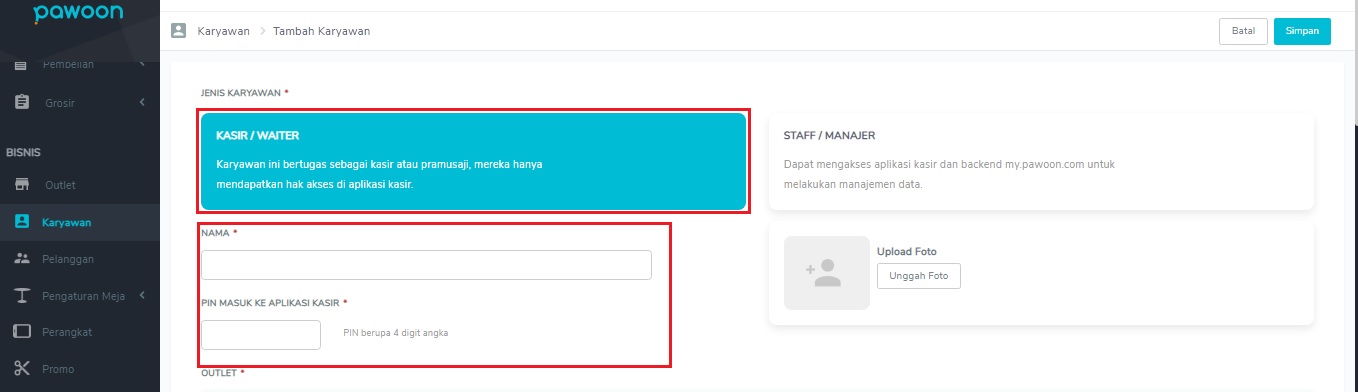
Task: Click the Grosir clipboard icon
Action: click(x=22, y=102)
